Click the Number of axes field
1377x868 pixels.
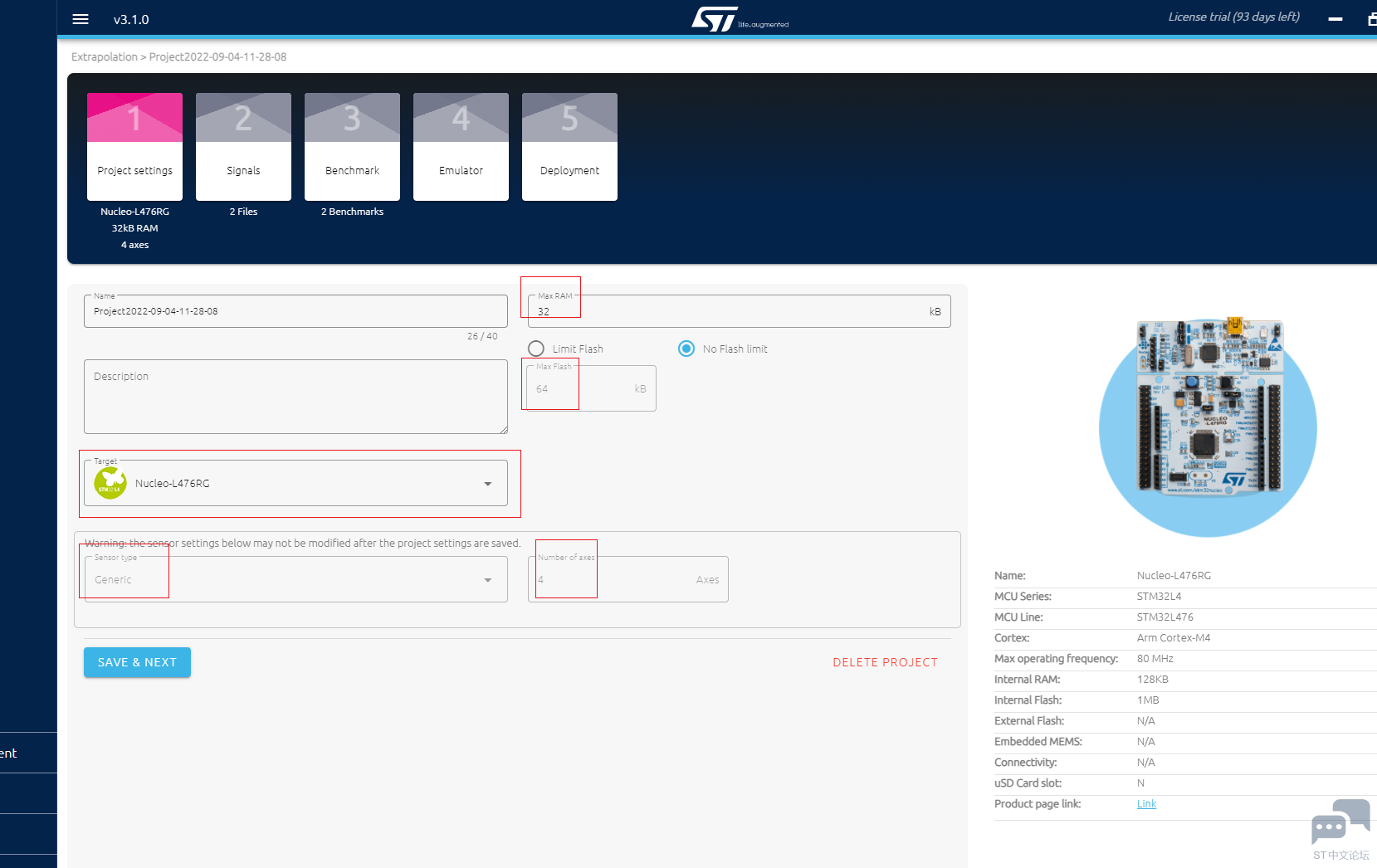tap(627, 579)
